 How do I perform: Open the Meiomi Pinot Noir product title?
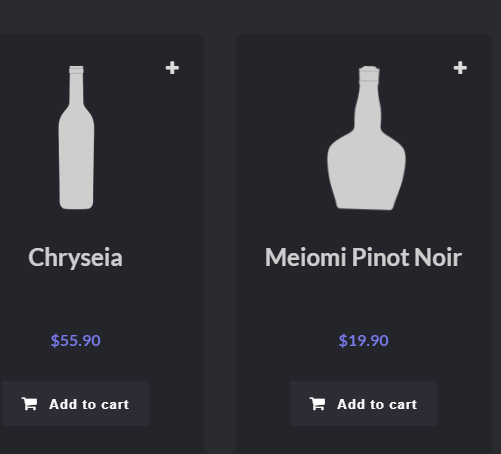tap(363, 258)
